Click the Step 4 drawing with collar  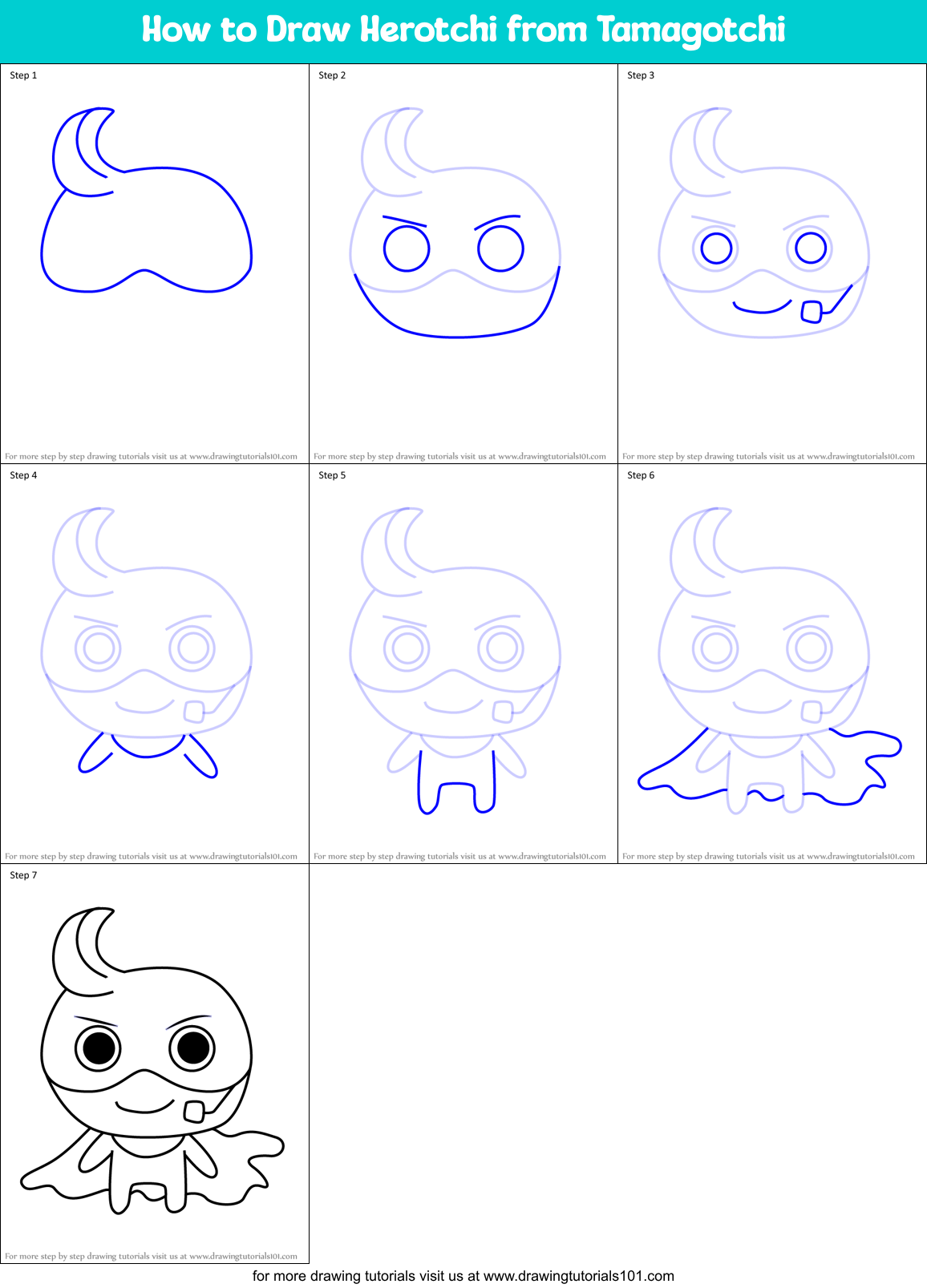click(x=147, y=642)
